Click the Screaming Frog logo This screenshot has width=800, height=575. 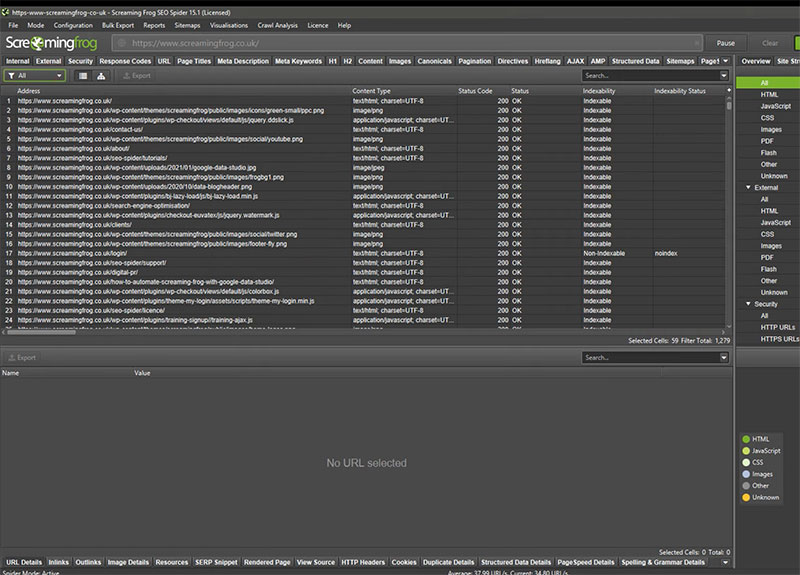(51, 43)
